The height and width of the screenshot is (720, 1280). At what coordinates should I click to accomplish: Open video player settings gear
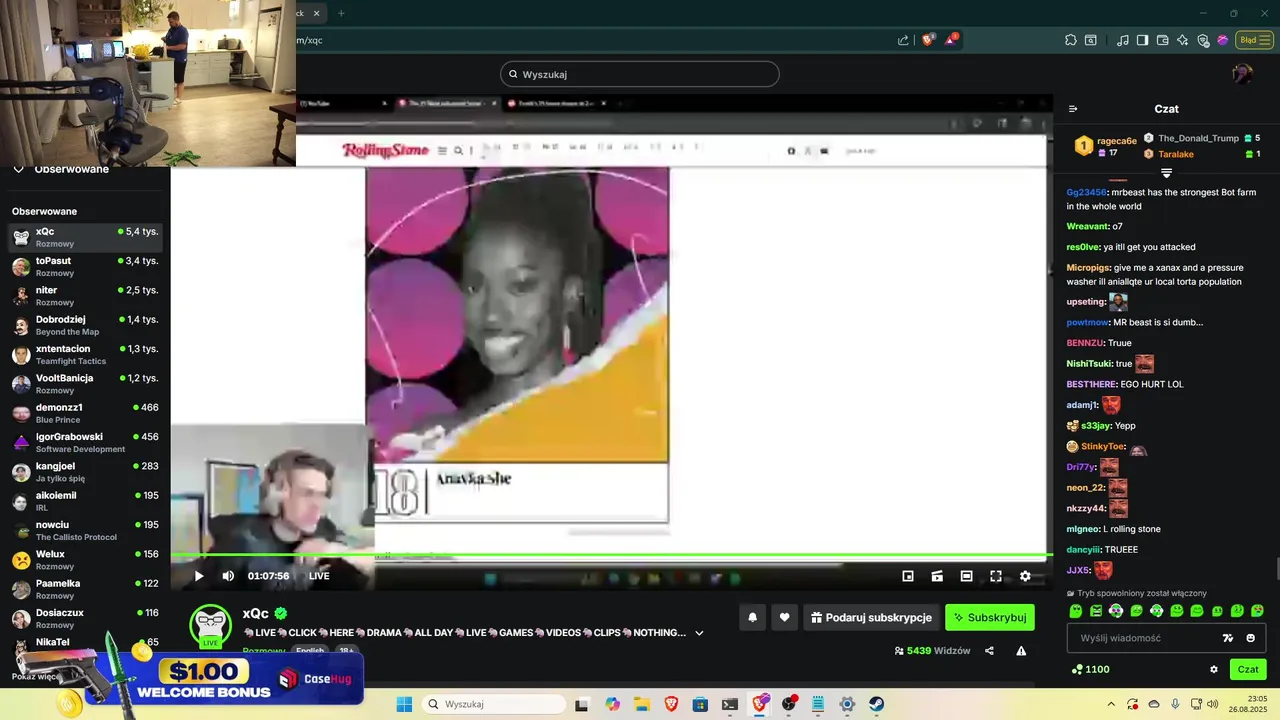click(1025, 576)
